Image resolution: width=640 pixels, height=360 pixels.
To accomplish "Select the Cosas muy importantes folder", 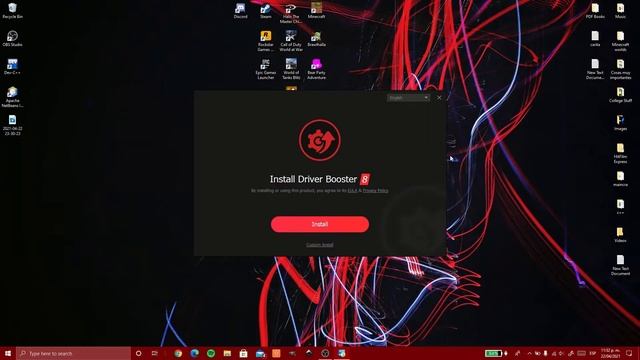I will [620, 69].
